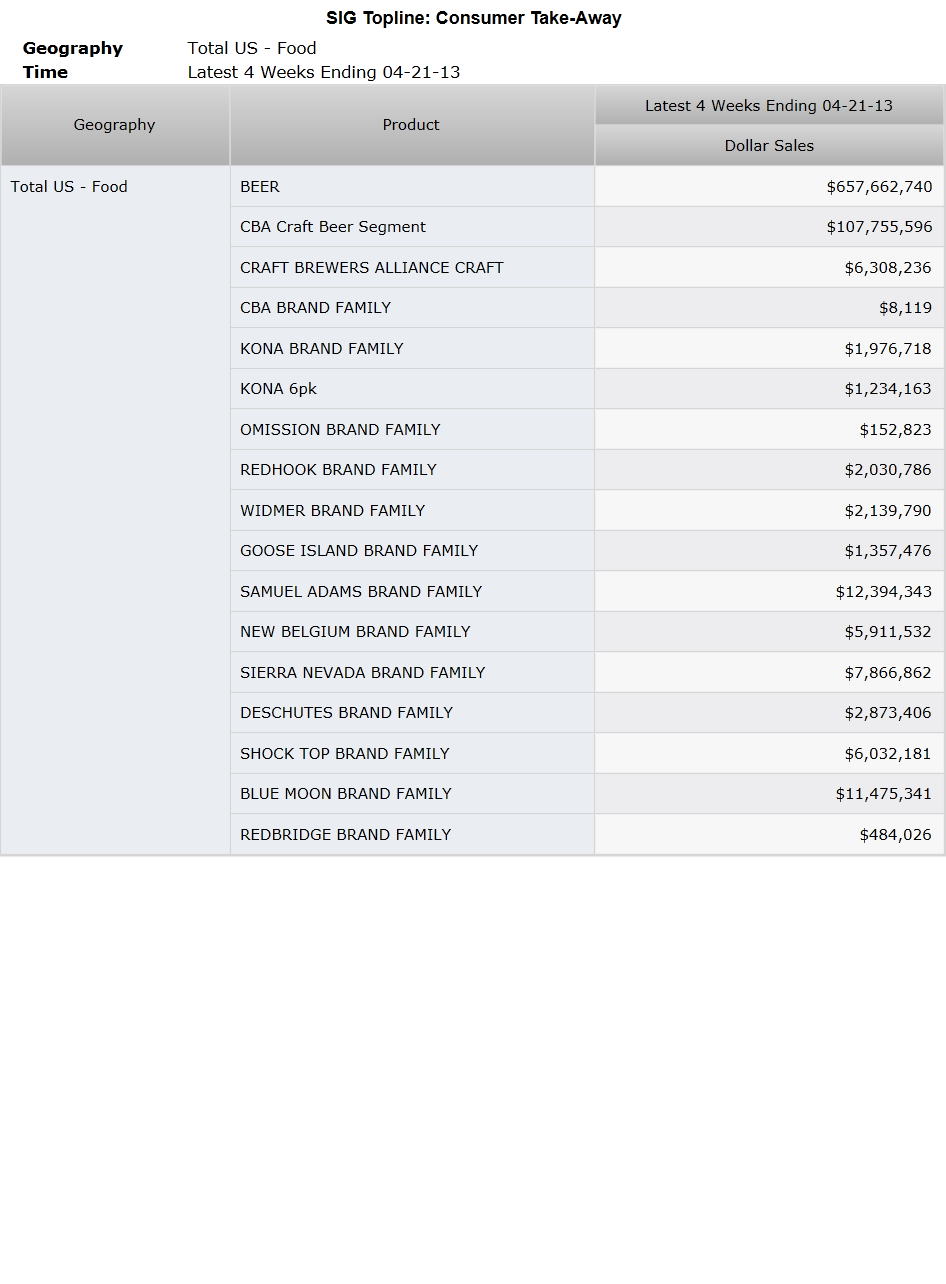The height and width of the screenshot is (1284, 946).
Task: Click the $657,662,740 sales value
Action: 879,187
